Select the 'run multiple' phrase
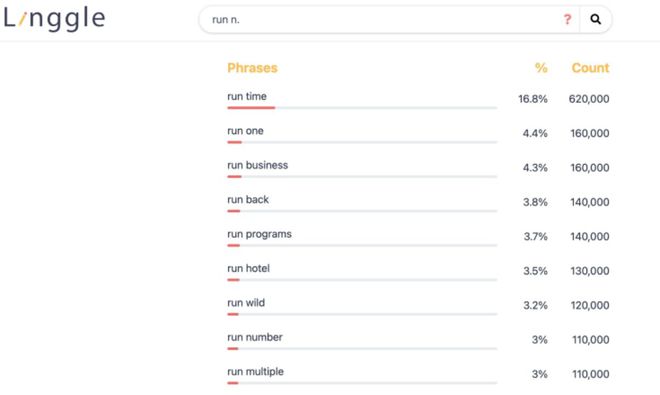The height and width of the screenshot is (395, 660). pyautogui.click(x=255, y=372)
